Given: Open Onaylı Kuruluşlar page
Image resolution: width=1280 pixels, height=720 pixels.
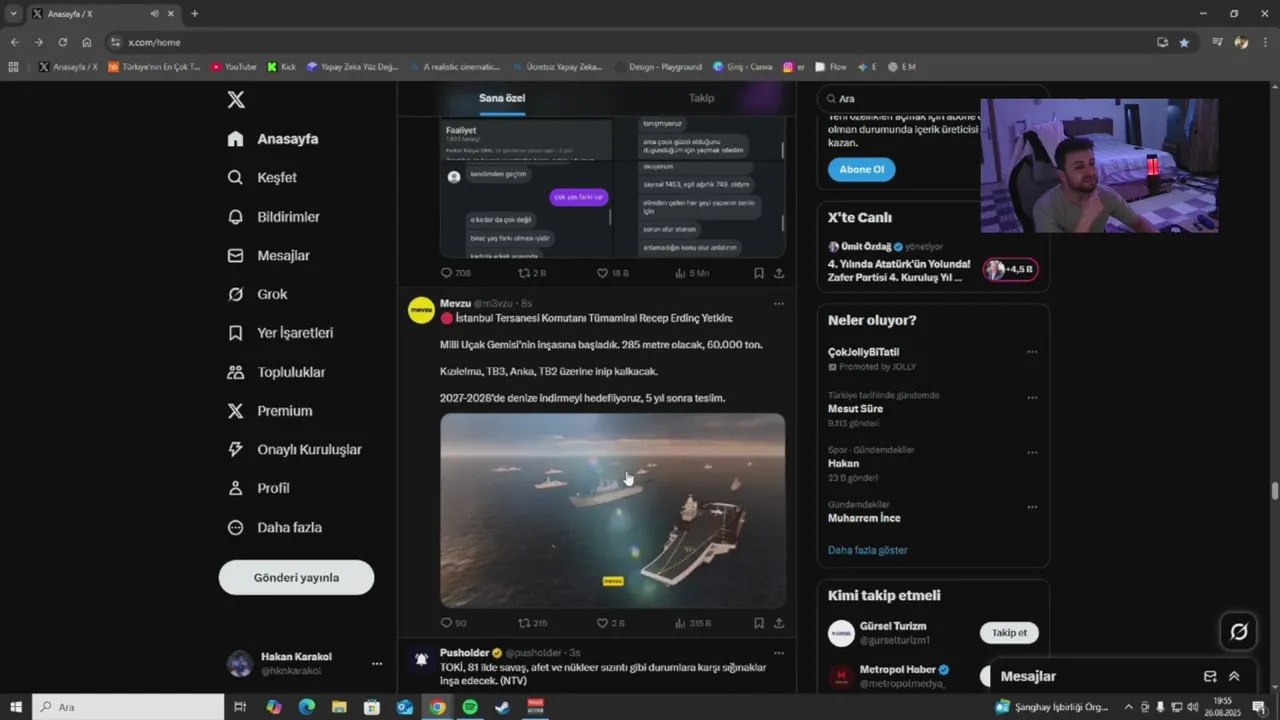Looking at the screenshot, I should click(x=294, y=449).
